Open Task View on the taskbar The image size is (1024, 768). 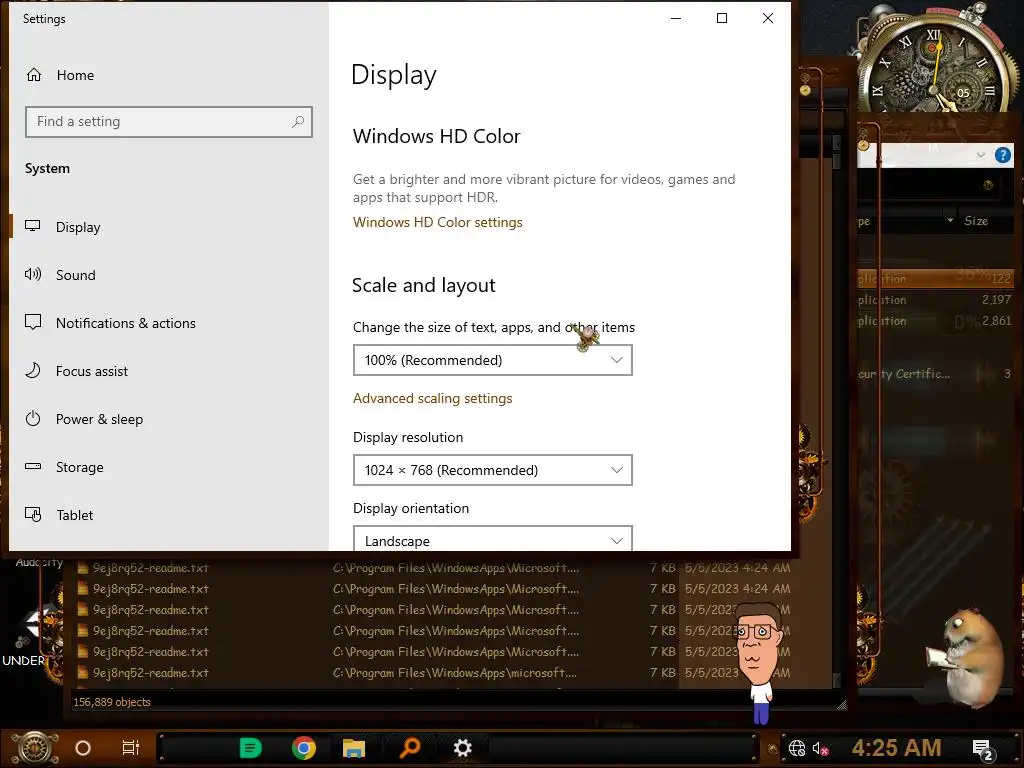click(131, 748)
